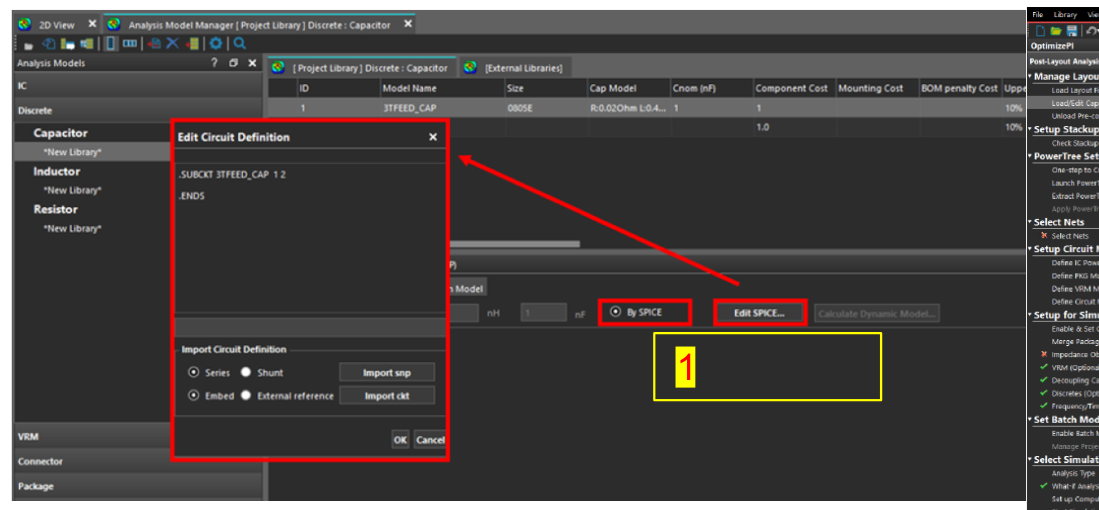Click green check beside What-if Analysis
The image size is (1099, 510).
point(1044,485)
